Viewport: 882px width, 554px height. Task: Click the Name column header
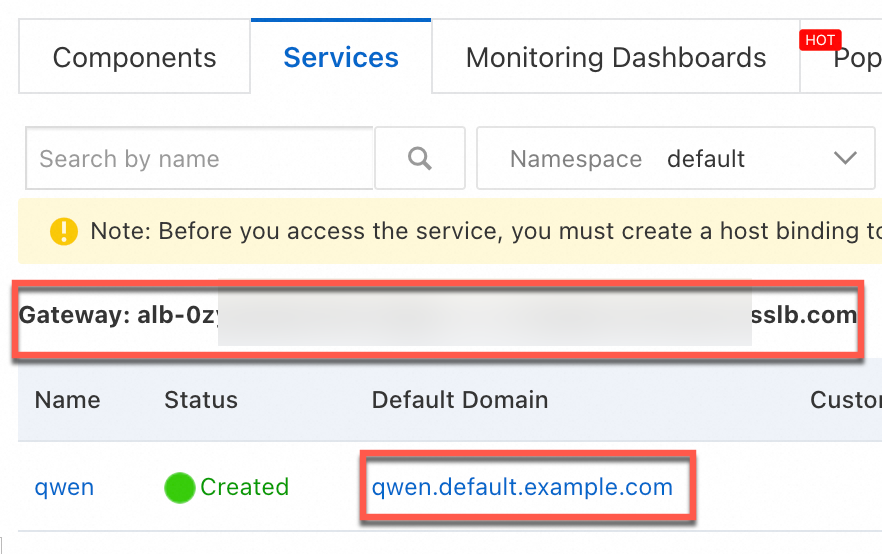[68, 400]
